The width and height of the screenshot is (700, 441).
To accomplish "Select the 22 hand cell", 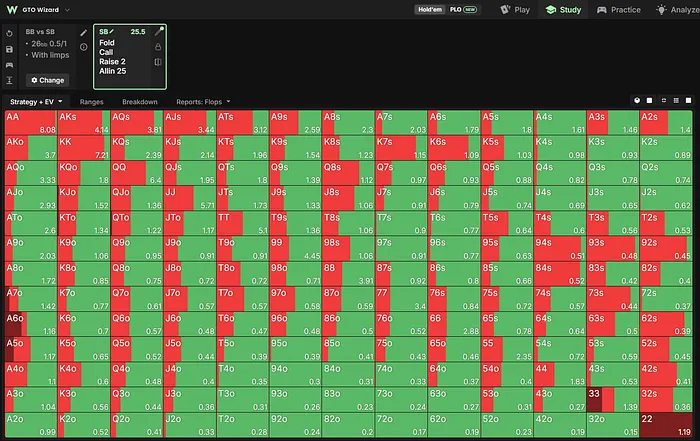I will coord(666,425).
